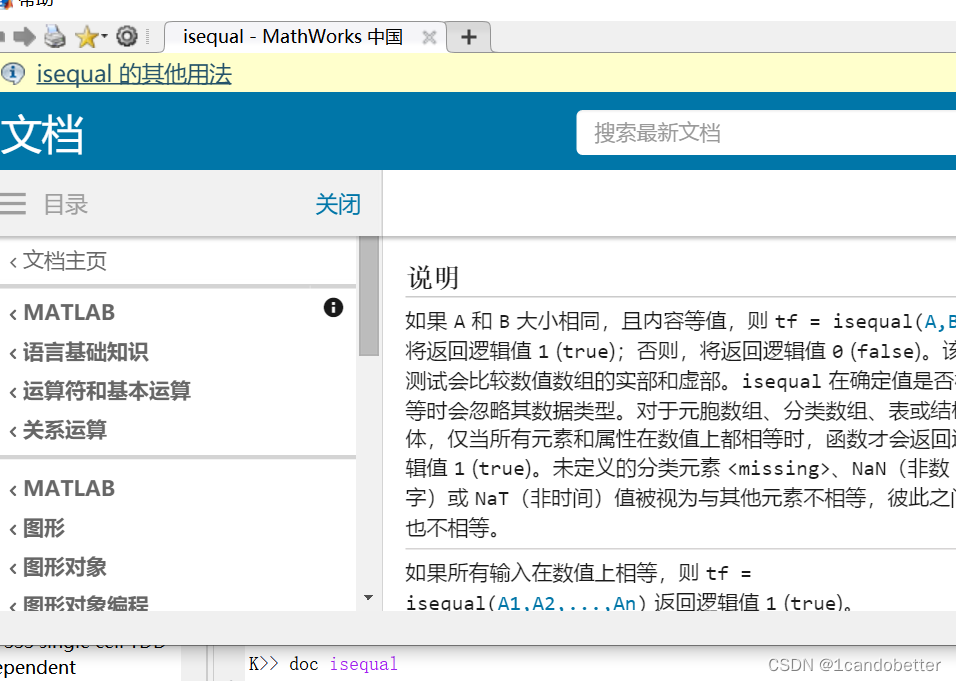The height and width of the screenshot is (681, 956).
Task: Click argument A2 in isequal(A1,A2,...,An)
Action: 544,603
